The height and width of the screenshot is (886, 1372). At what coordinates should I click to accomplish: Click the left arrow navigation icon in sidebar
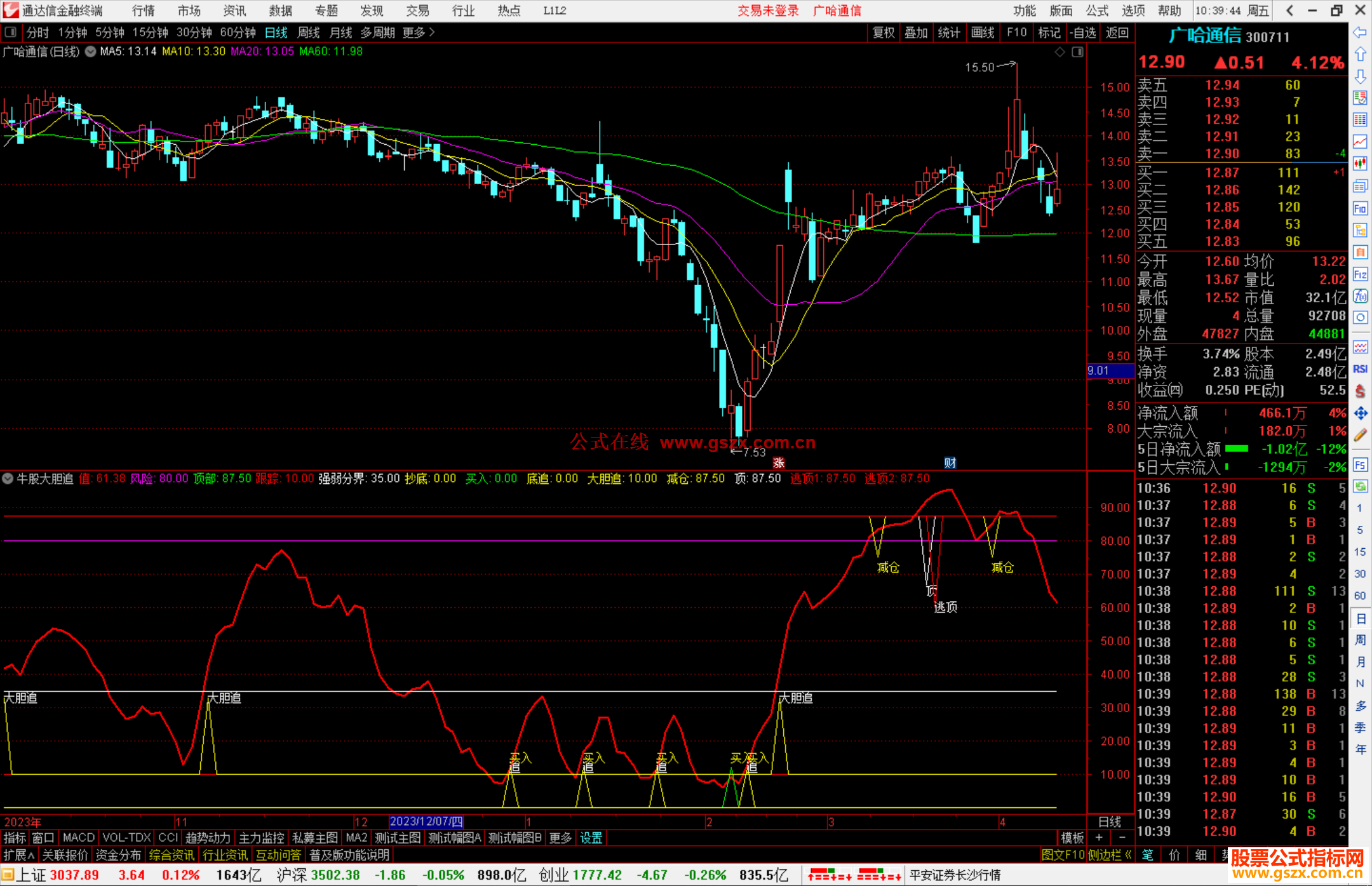1360,32
